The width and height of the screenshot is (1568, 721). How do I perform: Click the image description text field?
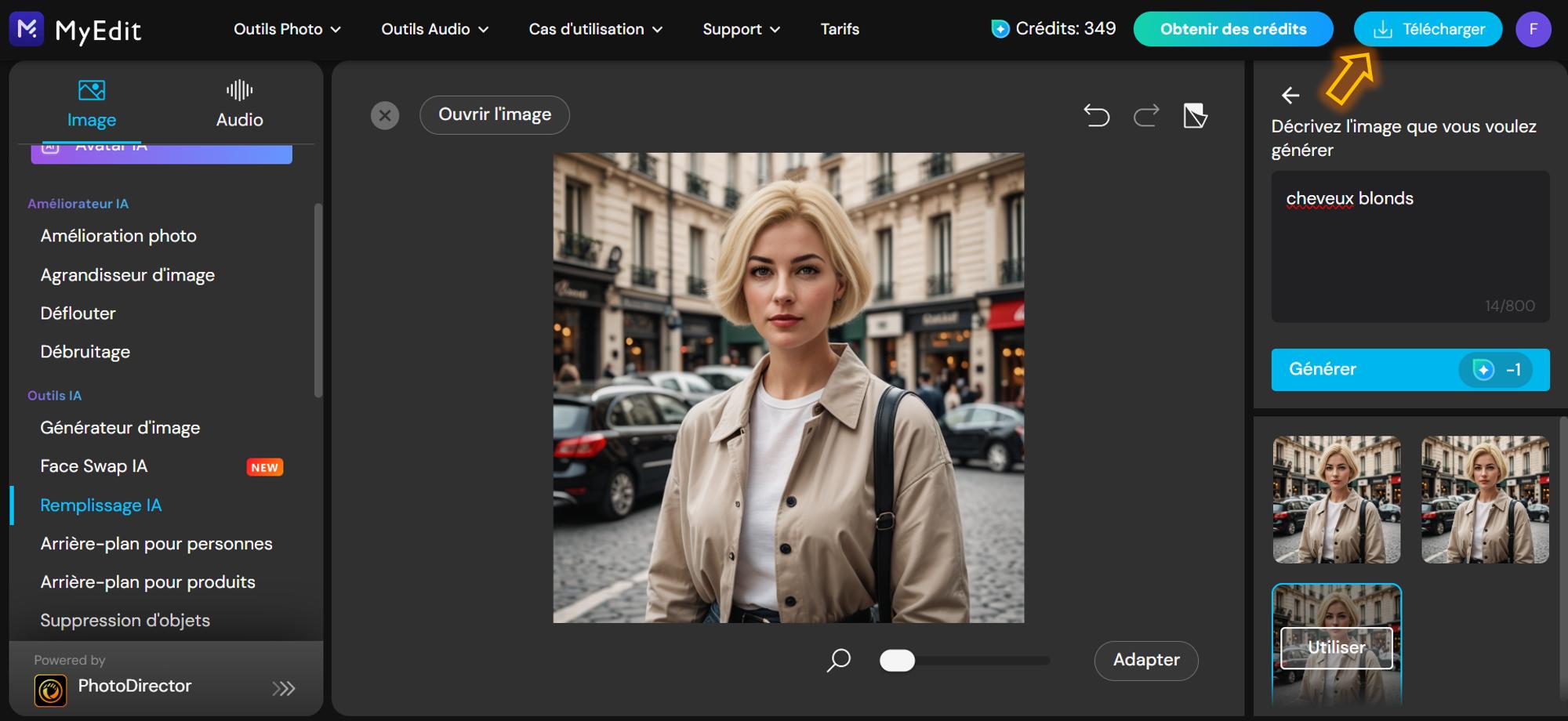tap(1410, 246)
